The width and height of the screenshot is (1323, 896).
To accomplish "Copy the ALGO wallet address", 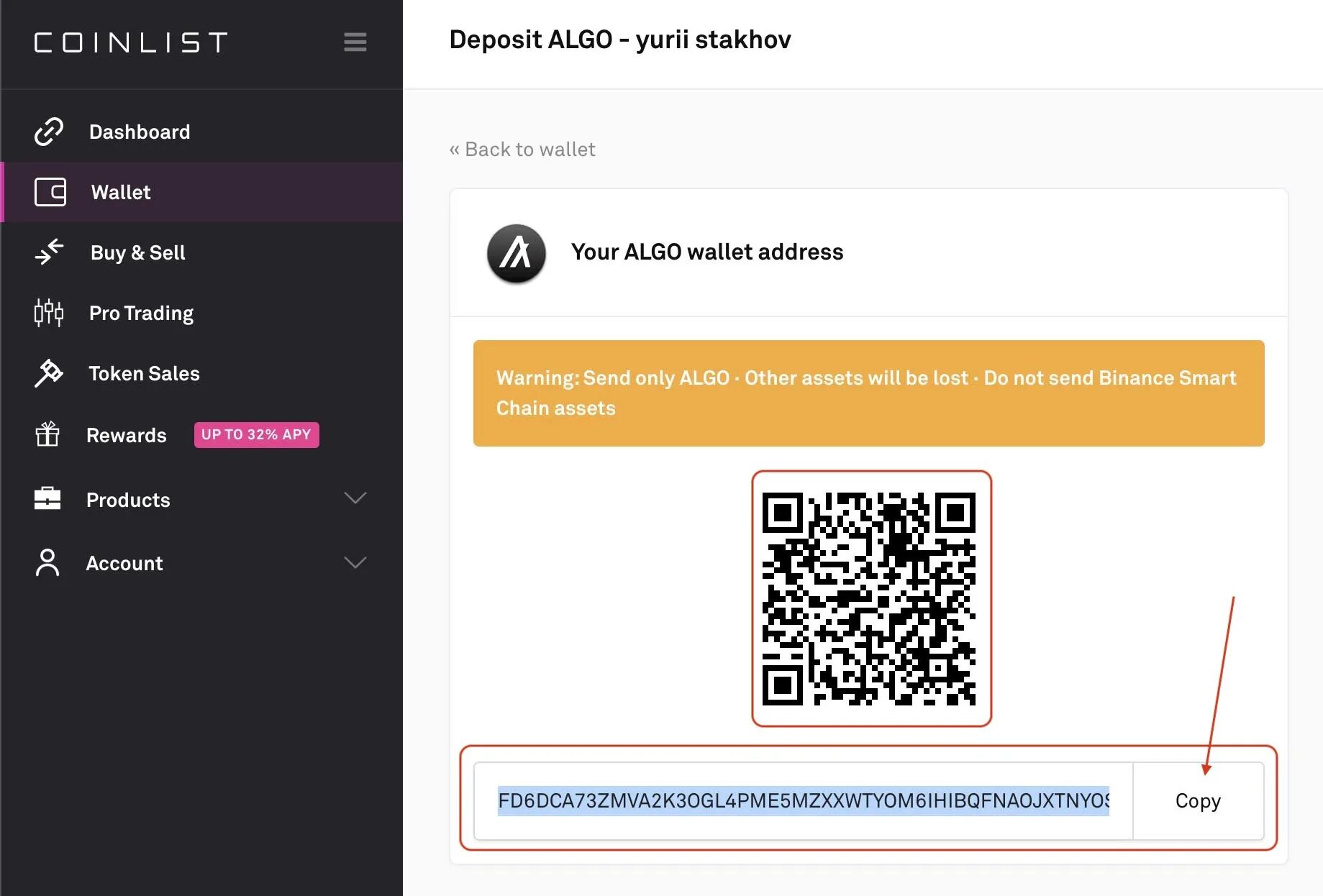I will pyautogui.click(x=1198, y=800).
